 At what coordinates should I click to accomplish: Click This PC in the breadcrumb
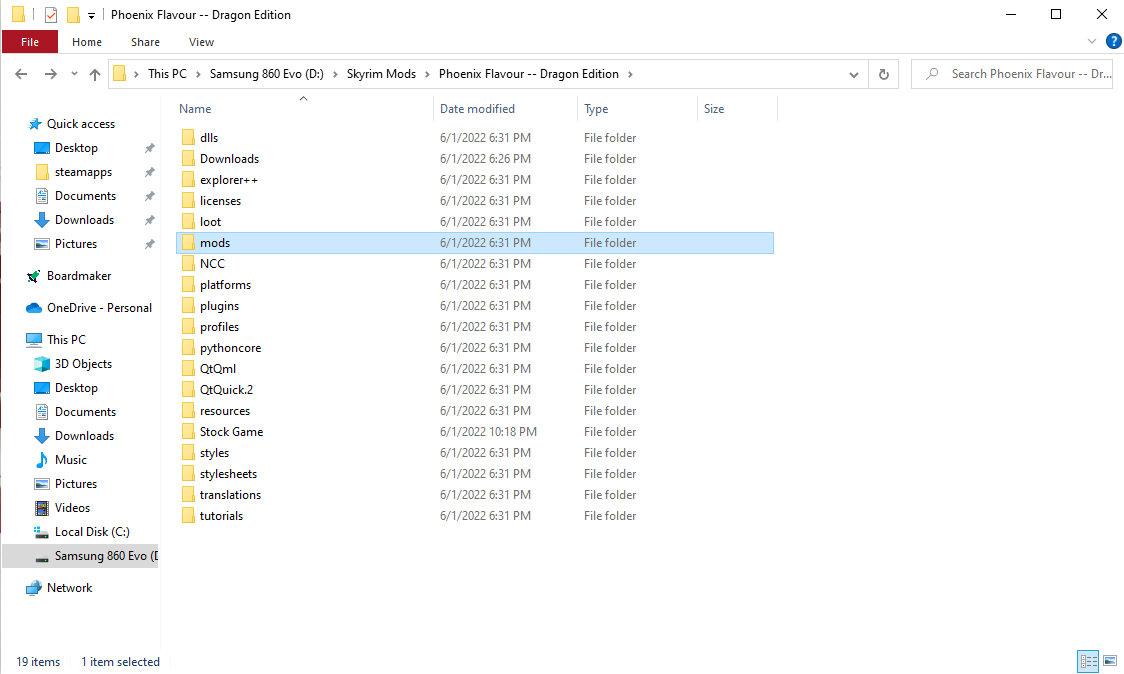(167, 74)
